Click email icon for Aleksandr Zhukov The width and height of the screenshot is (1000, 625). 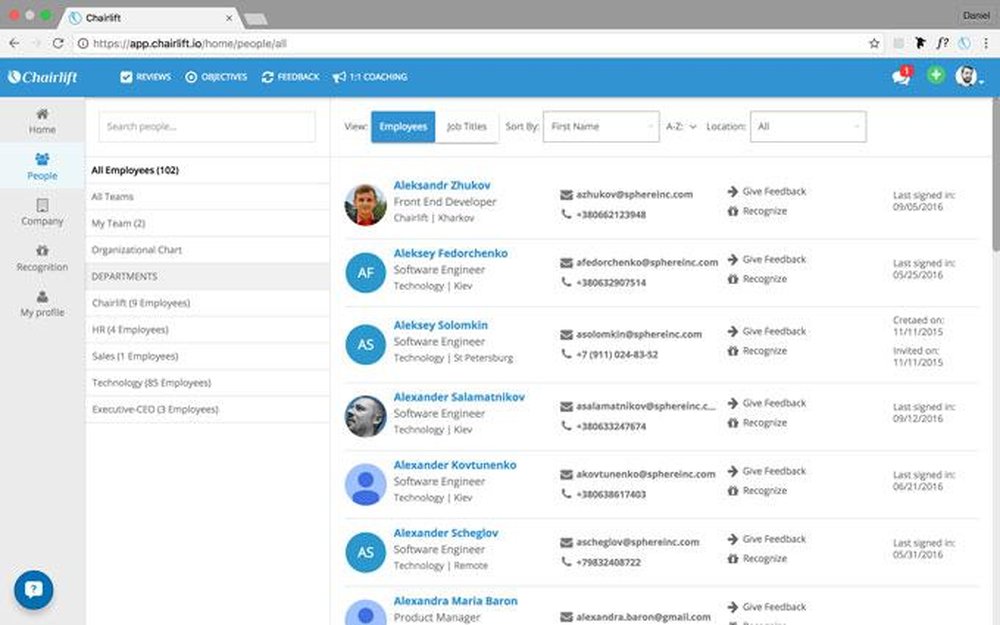(x=566, y=195)
